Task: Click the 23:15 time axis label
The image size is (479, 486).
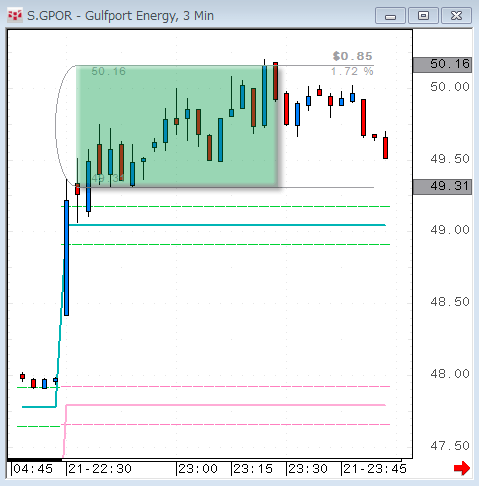Action: pyautogui.click(x=253, y=469)
